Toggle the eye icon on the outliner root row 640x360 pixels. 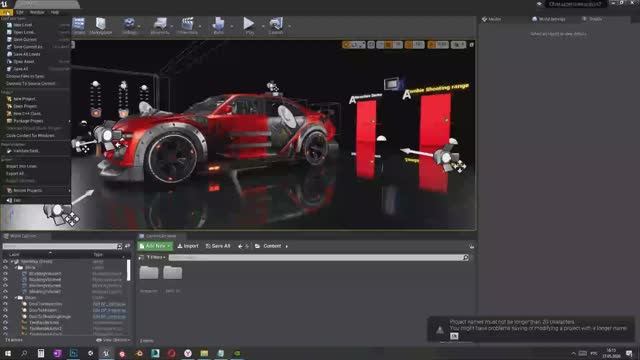[5, 262]
